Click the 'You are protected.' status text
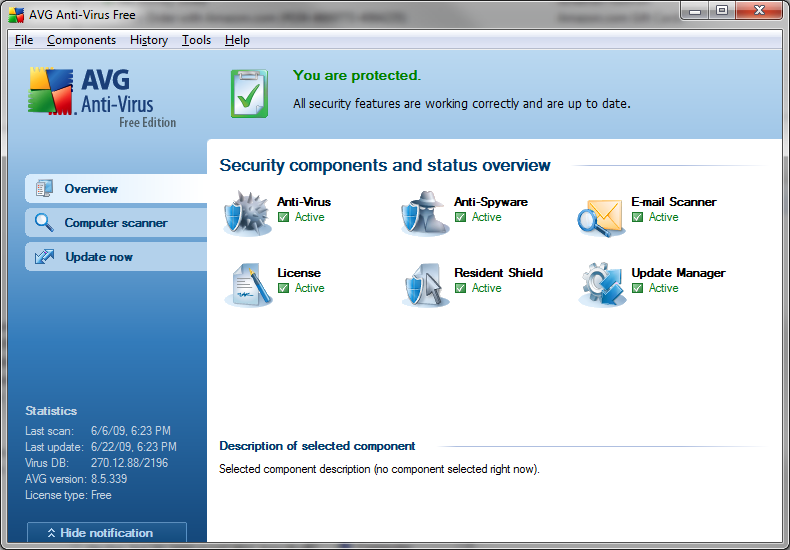 [357, 76]
